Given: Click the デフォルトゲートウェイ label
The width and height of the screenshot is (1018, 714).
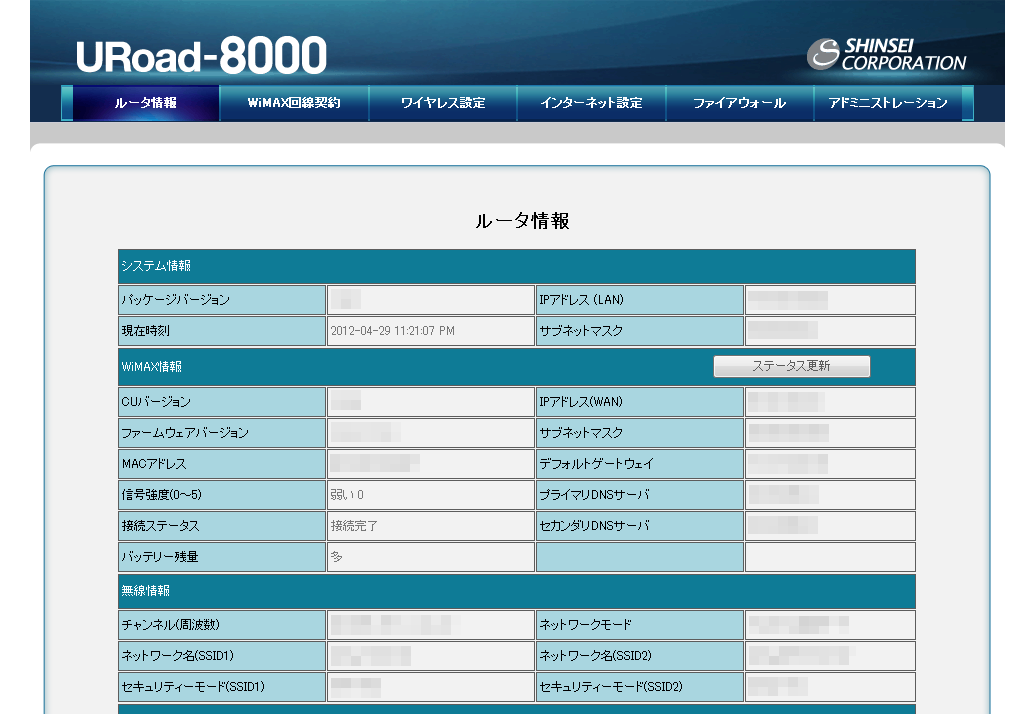Looking at the screenshot, I should coord(596,464).
